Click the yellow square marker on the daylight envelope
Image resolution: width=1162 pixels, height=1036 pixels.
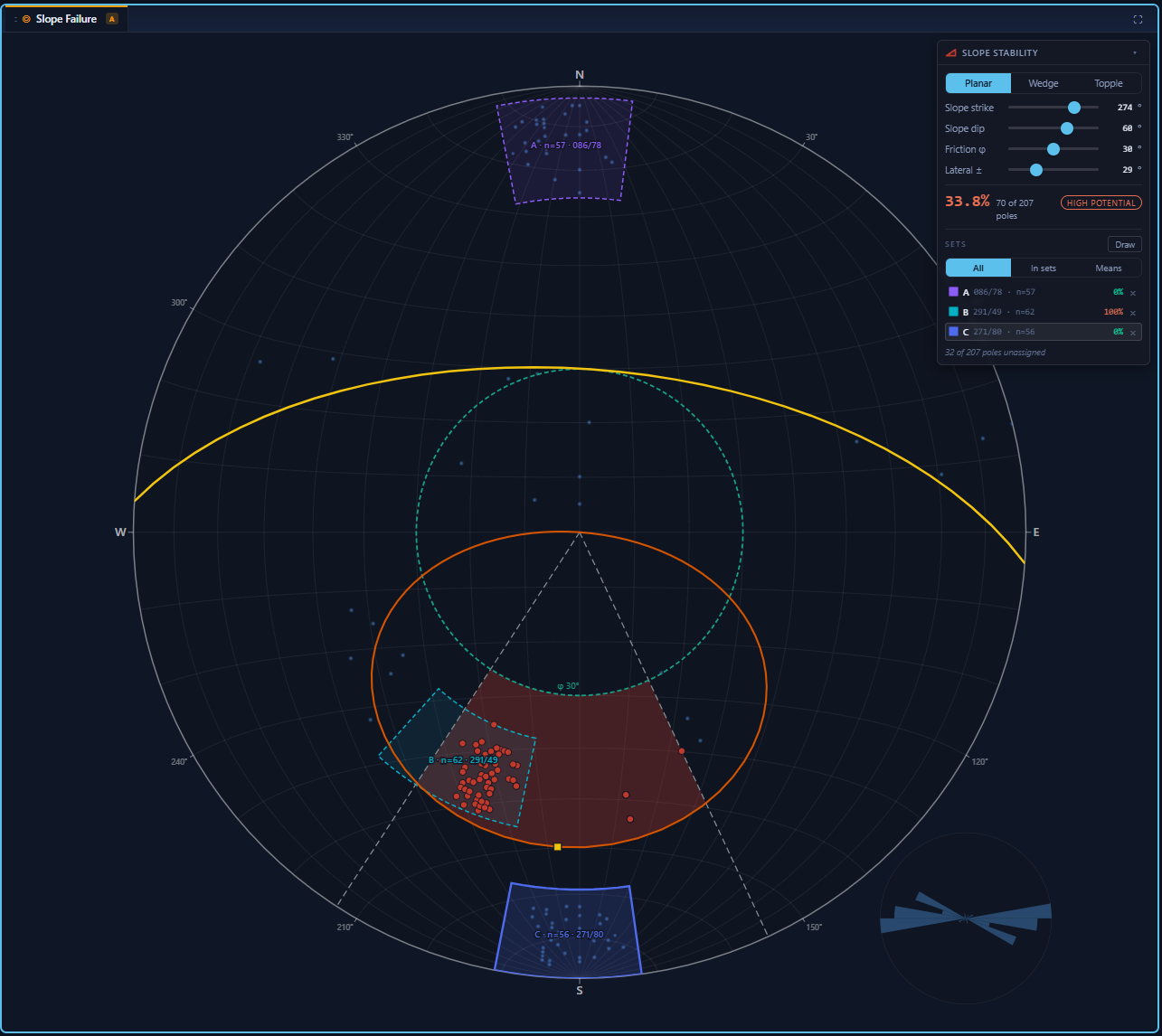coord(558,847)
